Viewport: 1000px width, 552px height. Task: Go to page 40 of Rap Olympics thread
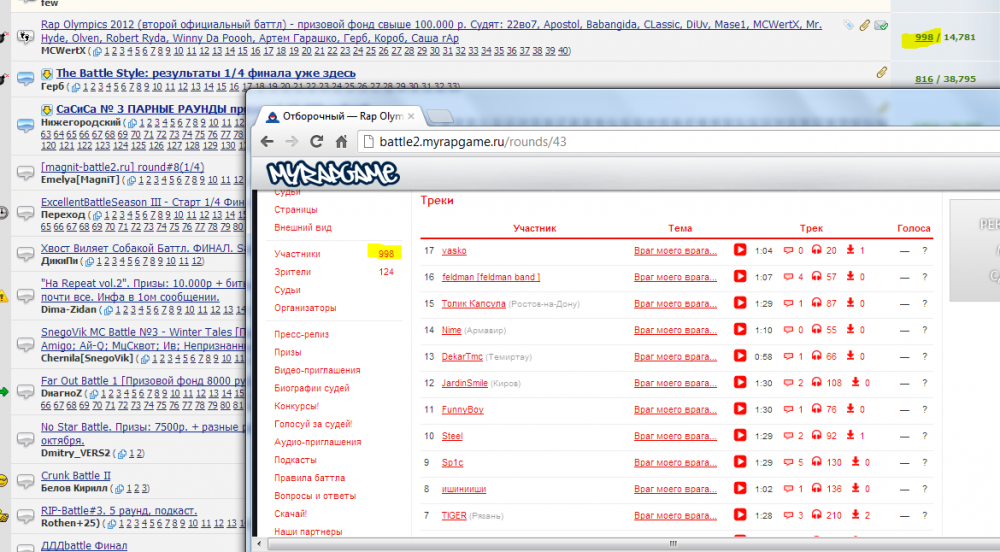(563, 51)
